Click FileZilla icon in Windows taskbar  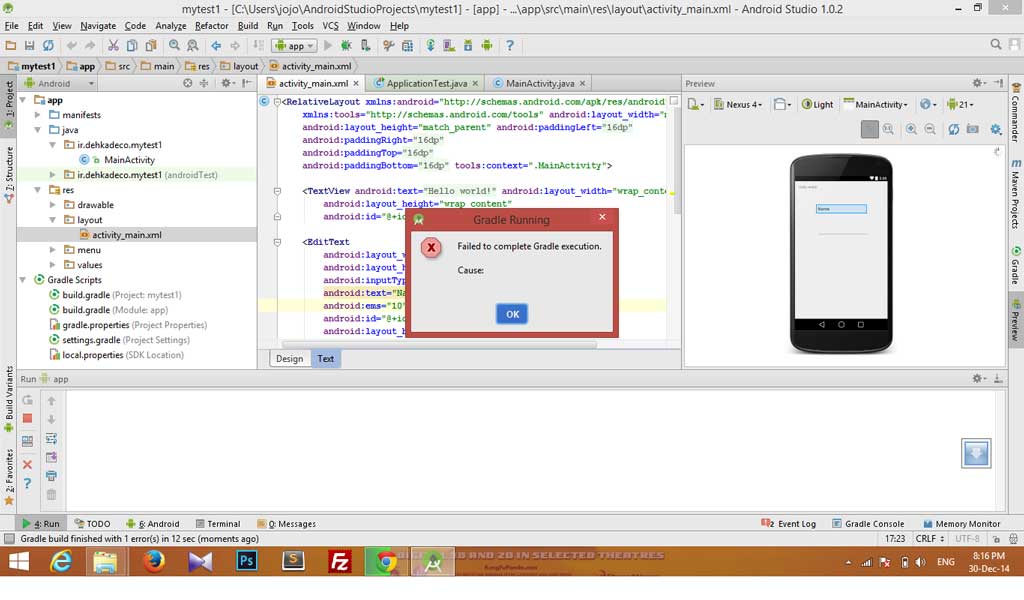(340, 561)
